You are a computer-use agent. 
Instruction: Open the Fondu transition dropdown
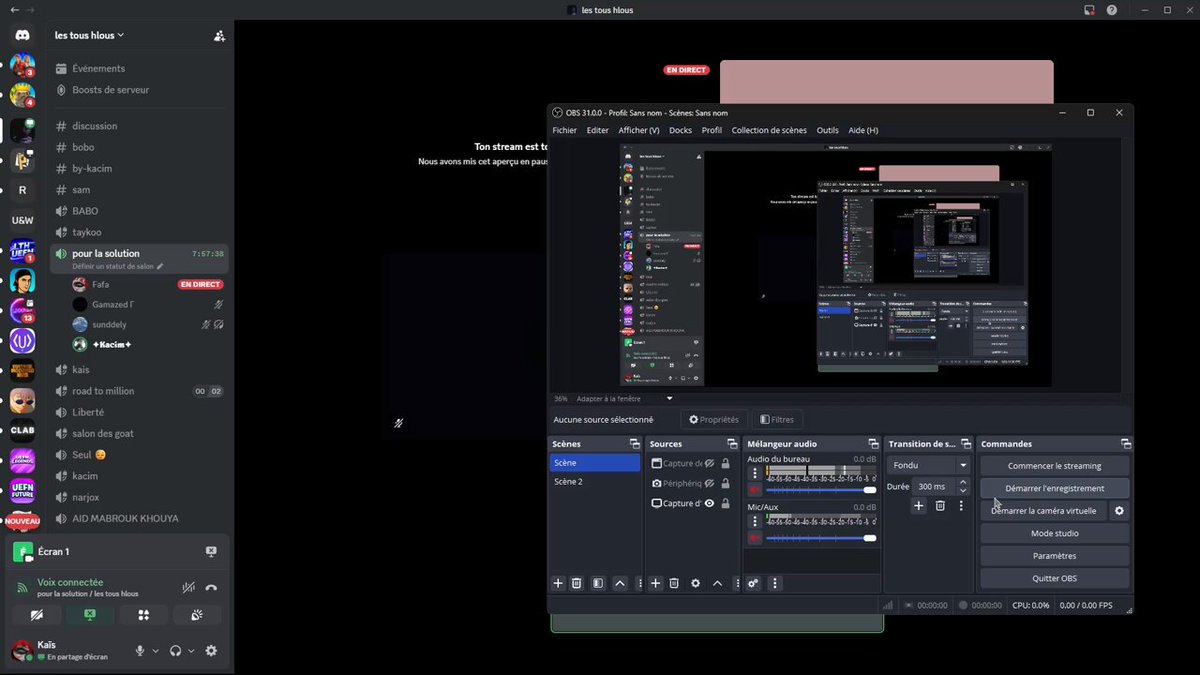pos(929,465)
